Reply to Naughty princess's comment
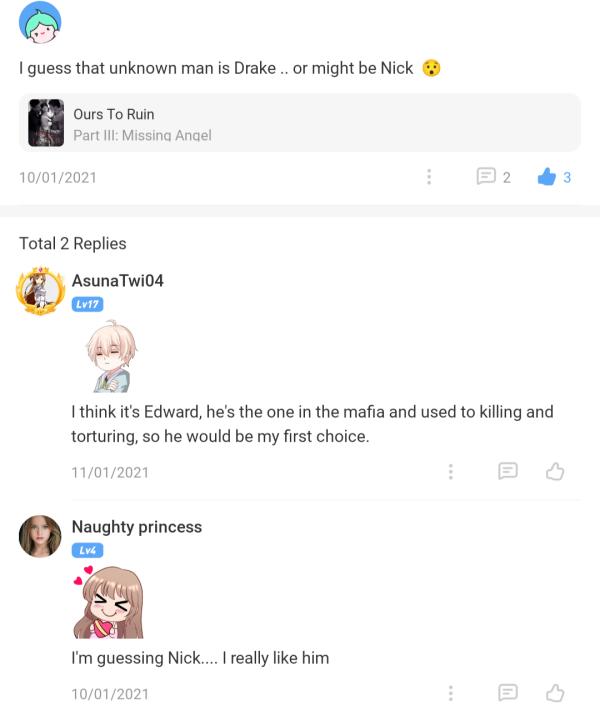 508,693
